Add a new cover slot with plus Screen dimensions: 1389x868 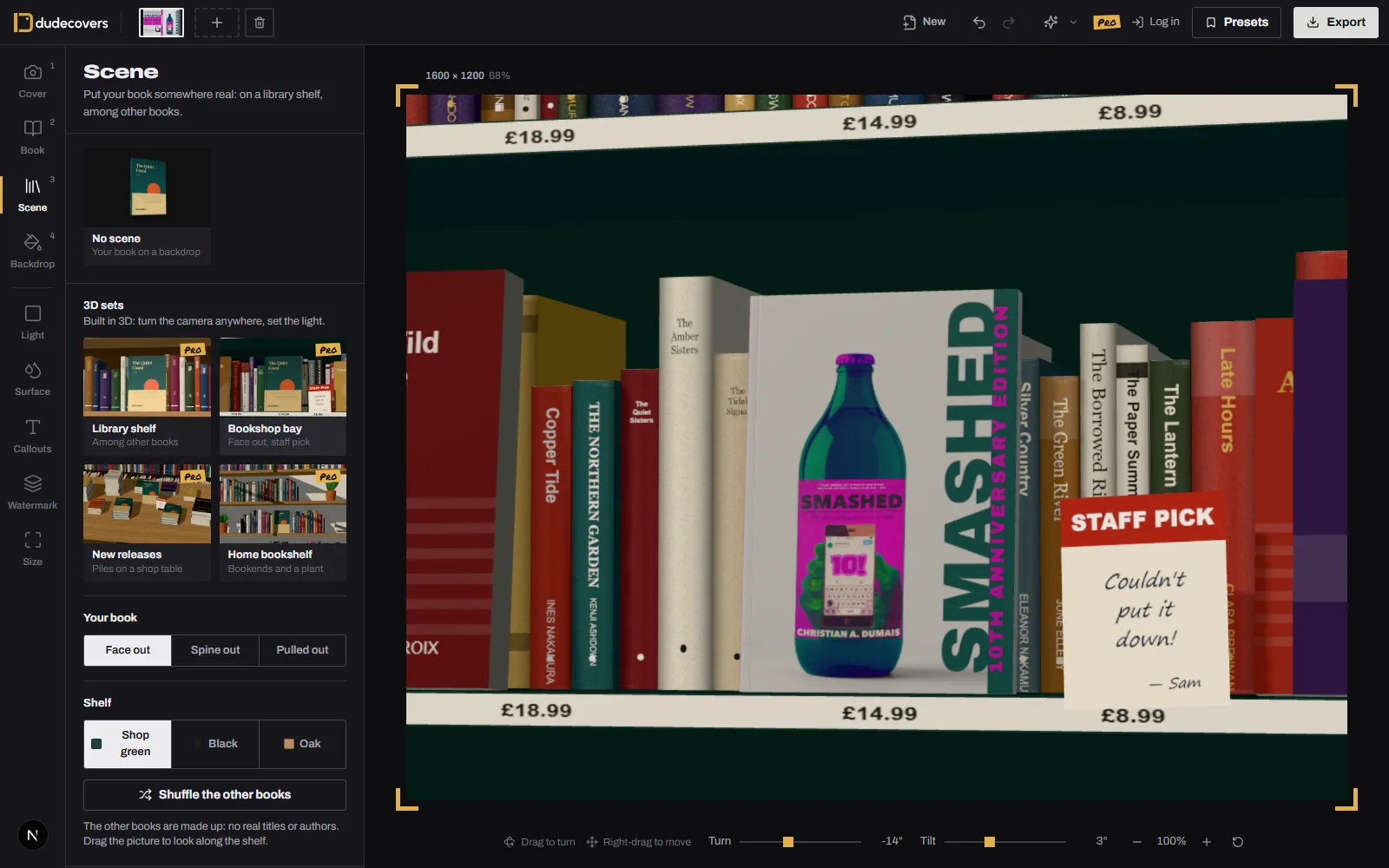[216, 23]
